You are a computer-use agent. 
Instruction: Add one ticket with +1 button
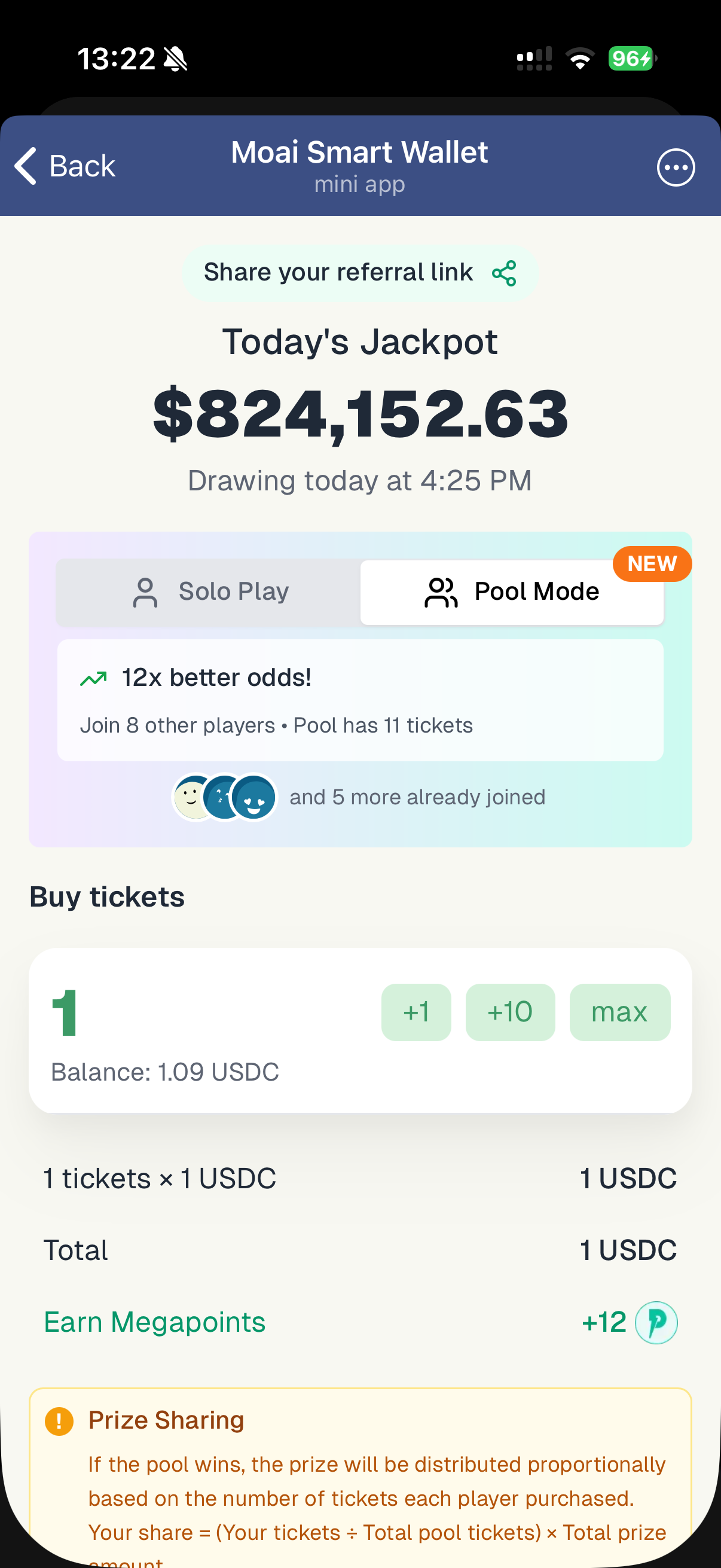tap(416, 1012)
